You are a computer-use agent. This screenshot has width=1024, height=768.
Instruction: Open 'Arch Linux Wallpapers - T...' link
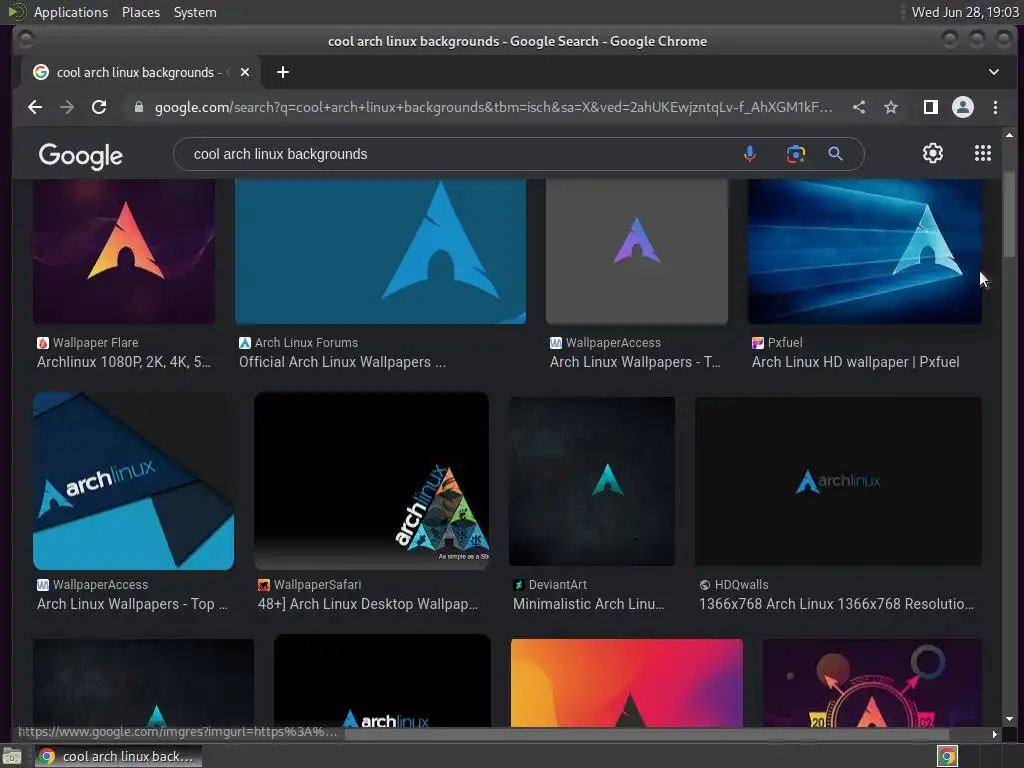[x=635, y=362]
